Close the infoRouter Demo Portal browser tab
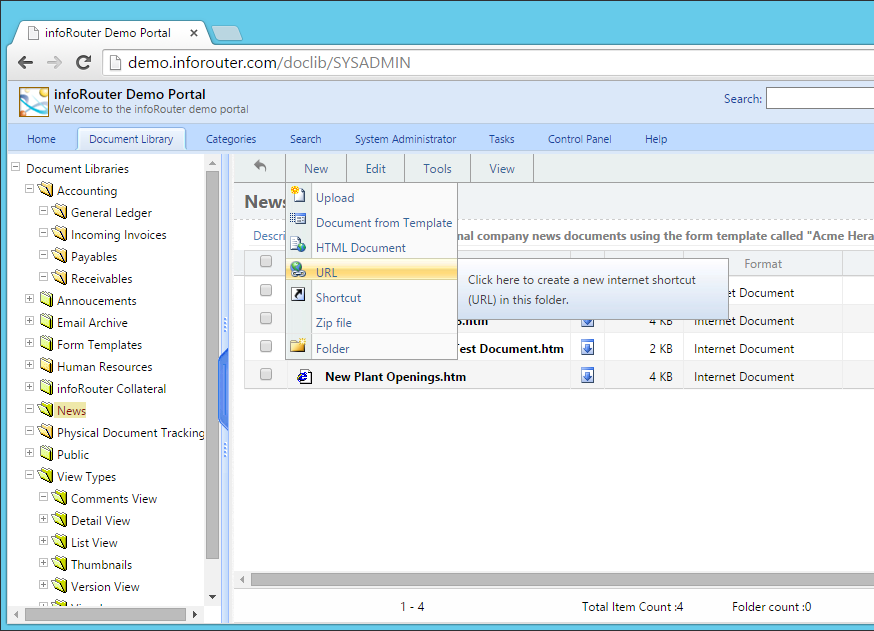The image size is (874, 631). tap(193, 33)
